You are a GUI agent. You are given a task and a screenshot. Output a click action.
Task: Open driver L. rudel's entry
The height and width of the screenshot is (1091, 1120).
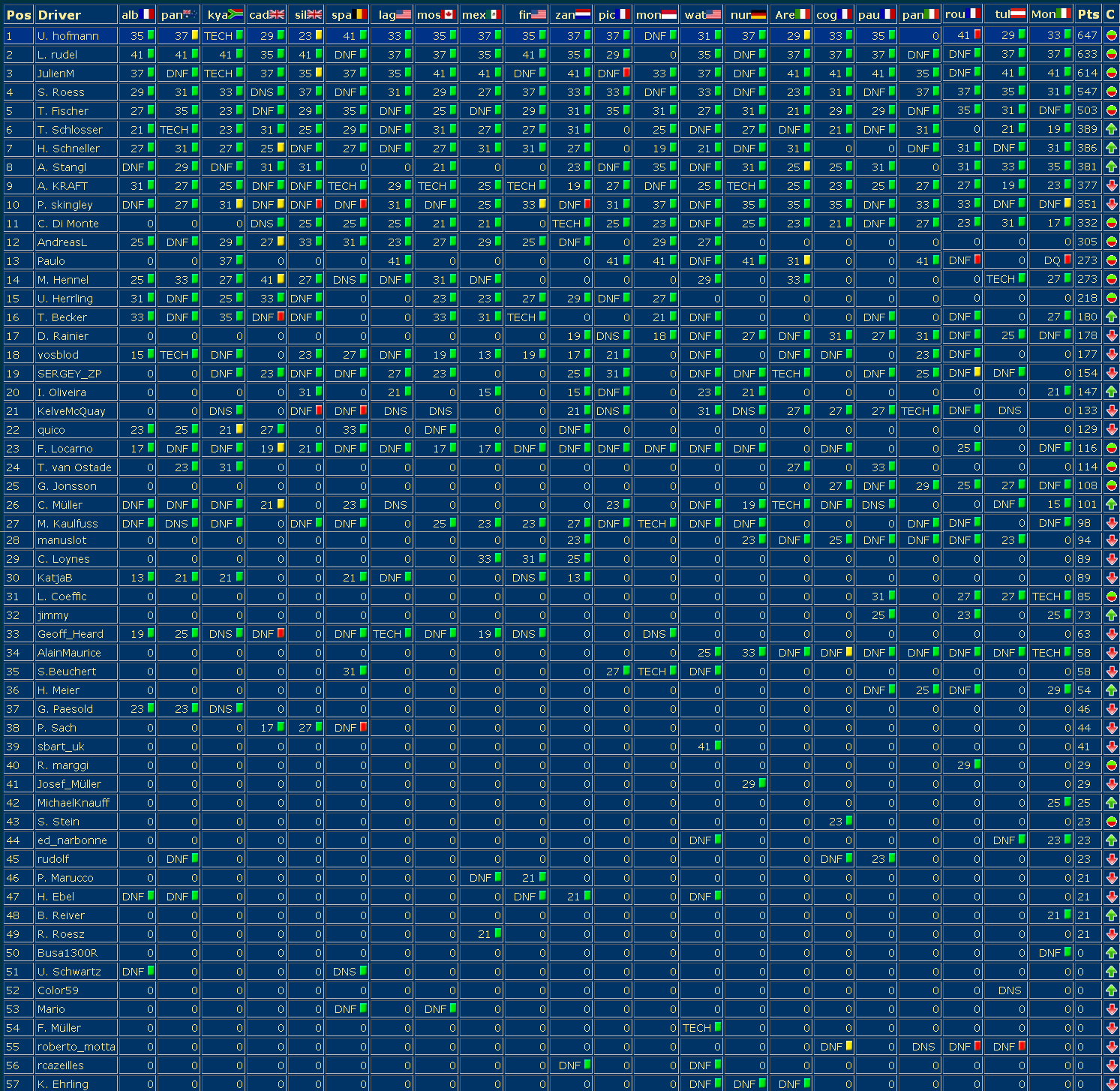click(x=57, y=55)
